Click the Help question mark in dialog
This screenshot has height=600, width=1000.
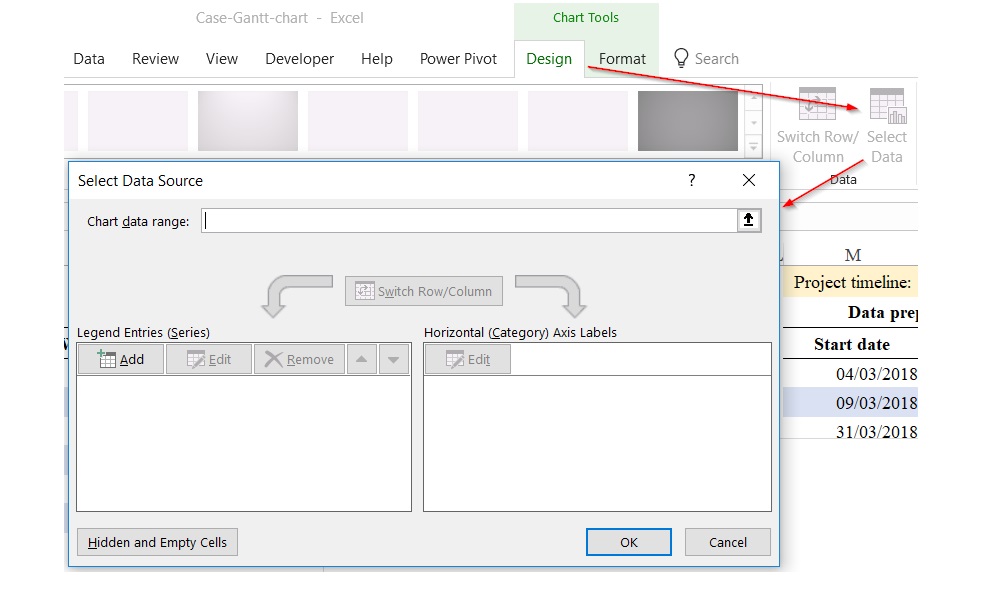(691, 181)
